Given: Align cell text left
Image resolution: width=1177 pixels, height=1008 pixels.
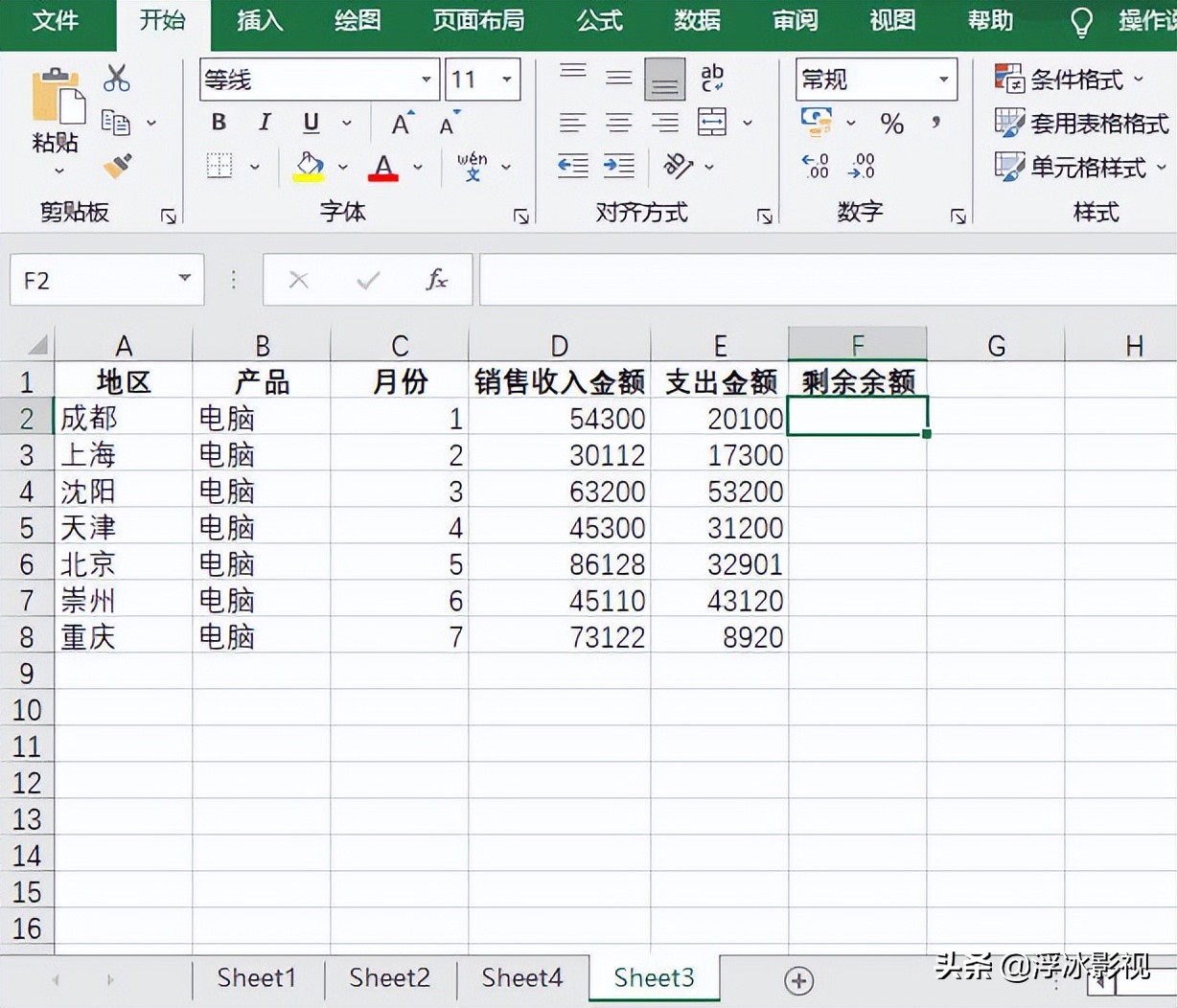Looking at the screenshot, I should coord(573,123).
